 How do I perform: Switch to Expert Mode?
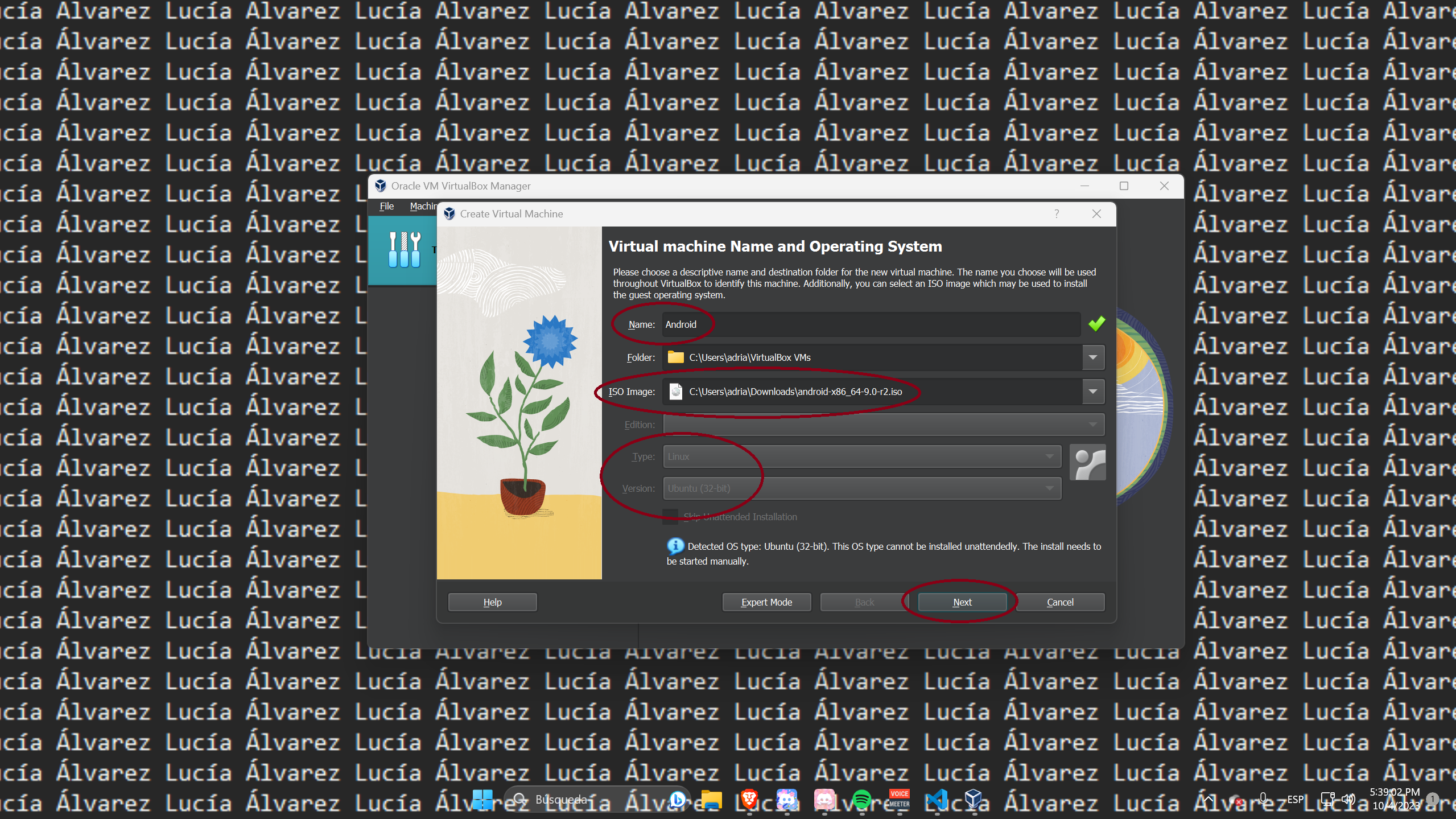(766, 602)
